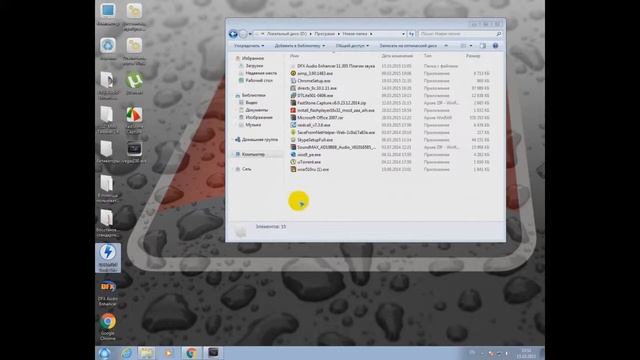Image resolution: width=640 pixels, height=360 pixels.
Task: Show more toolbar commands chevron
Action: [x=446, y=46]
